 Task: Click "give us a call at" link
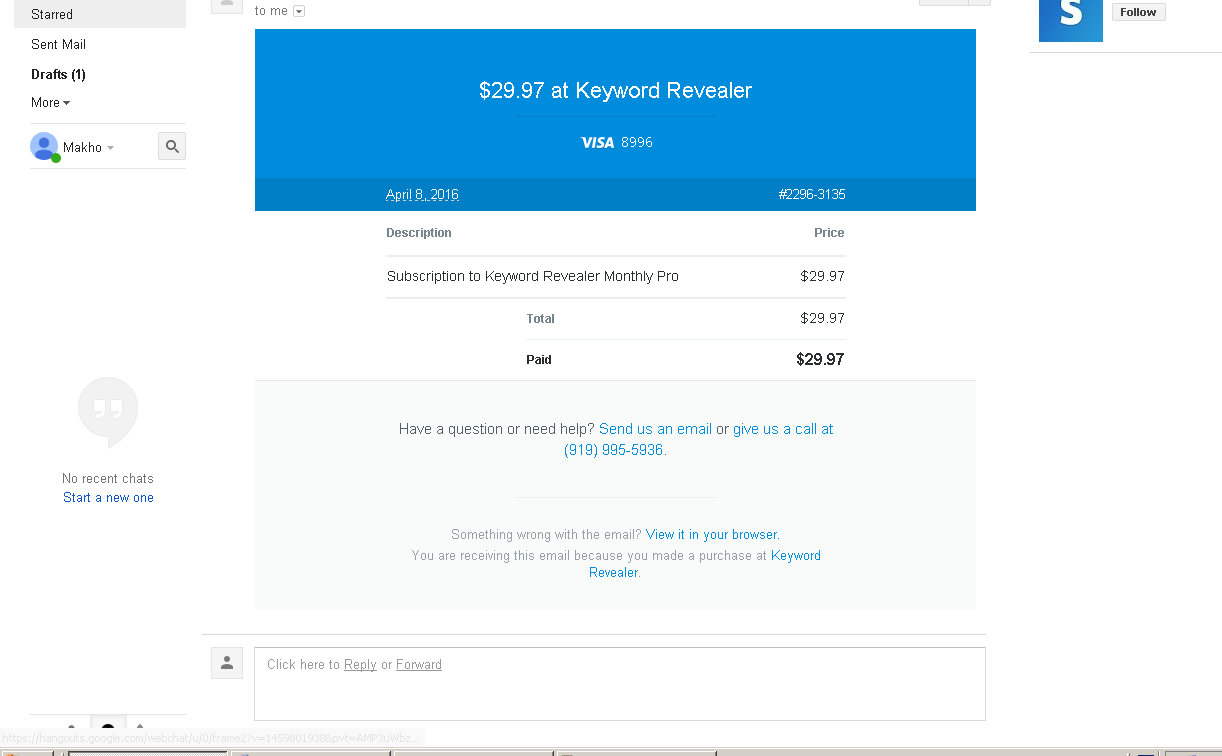[x=783, y=429]
